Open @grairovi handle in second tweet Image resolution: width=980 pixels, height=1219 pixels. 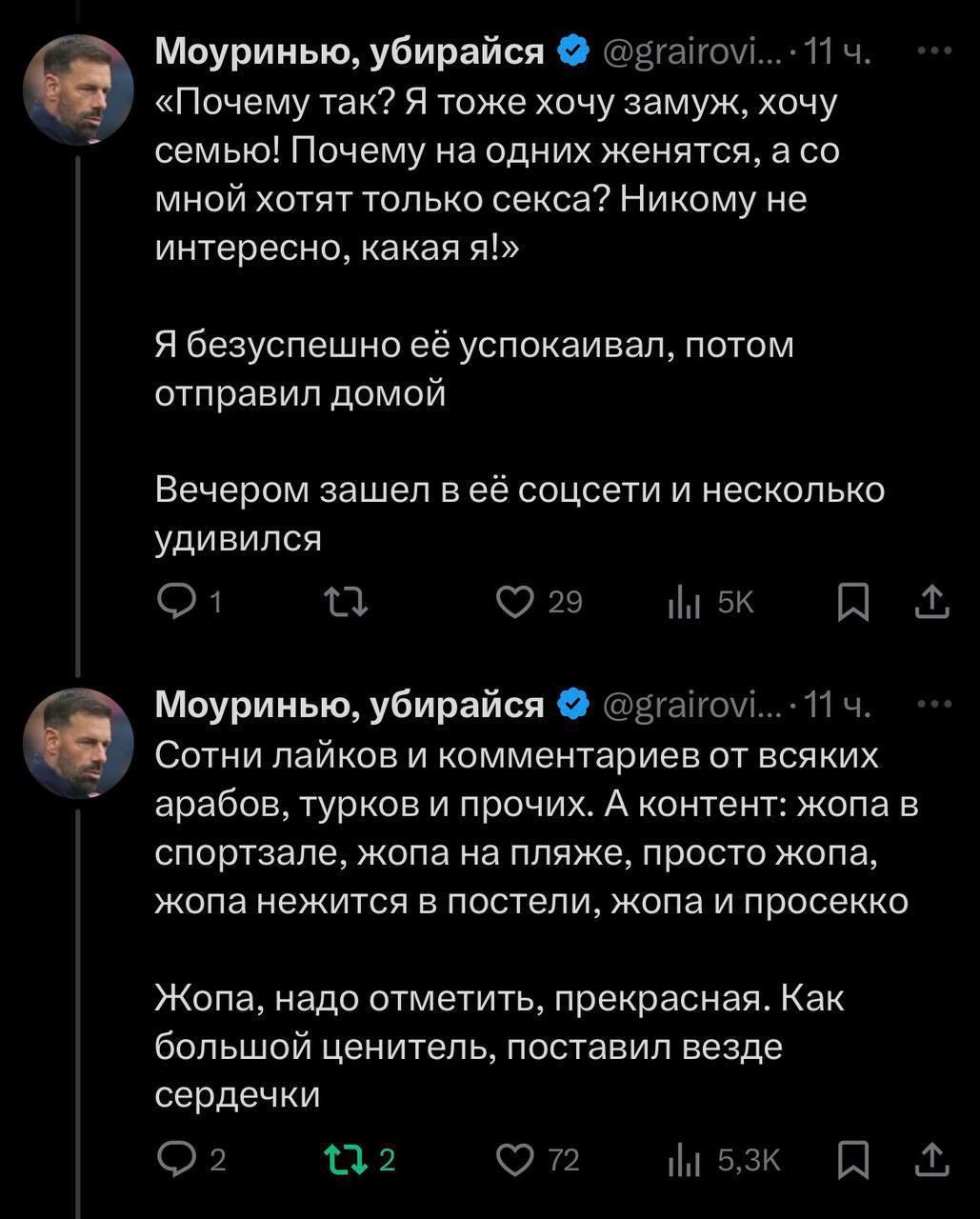[x=692, y=706]
